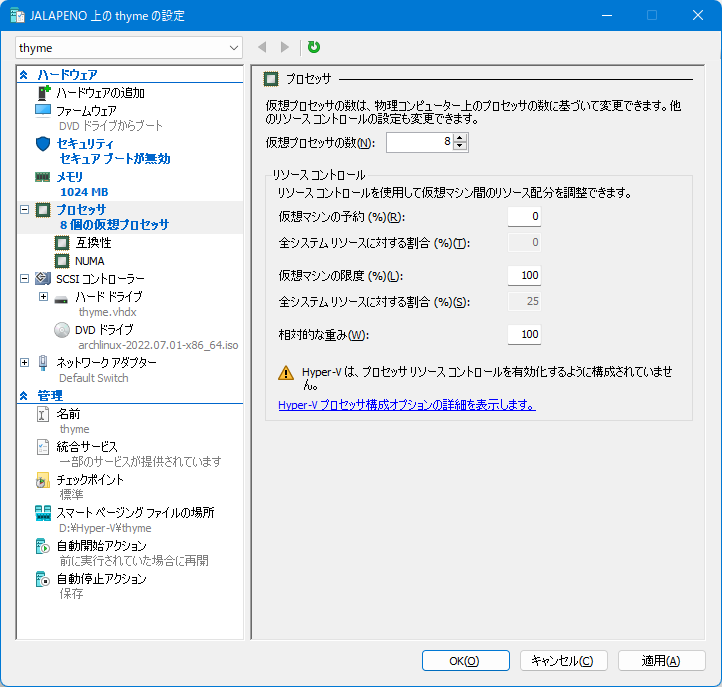Select the メモリ settings item
The width and height of the screenshot is (722, 687).
point(70,177)
